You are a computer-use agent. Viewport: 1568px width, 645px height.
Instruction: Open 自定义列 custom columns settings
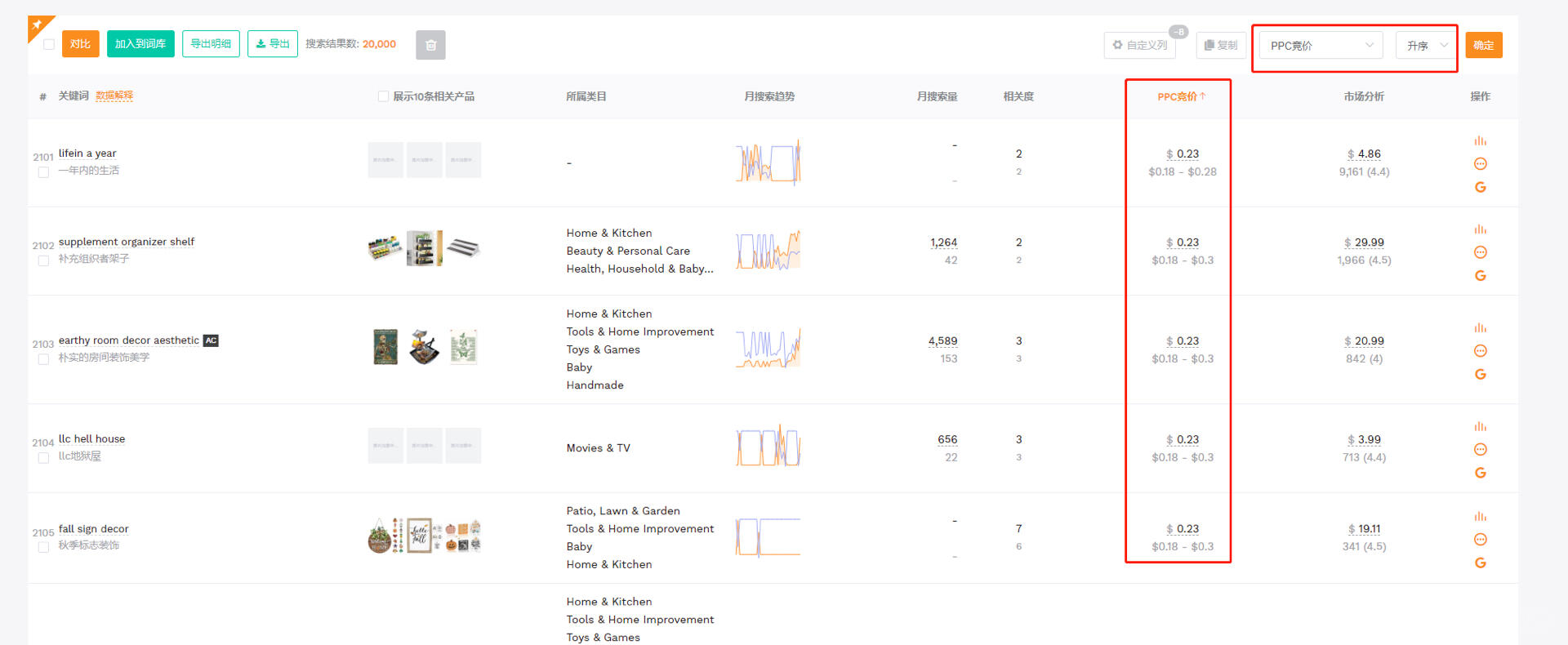[1140, 45]
